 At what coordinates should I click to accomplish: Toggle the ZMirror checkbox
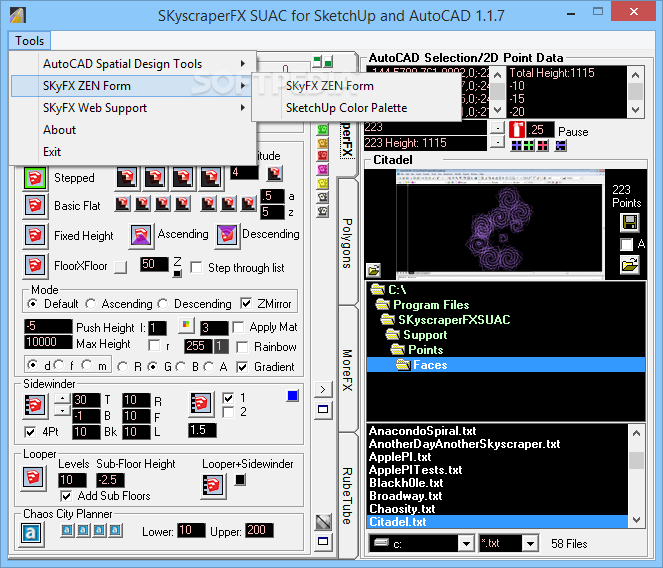(246, 303)
